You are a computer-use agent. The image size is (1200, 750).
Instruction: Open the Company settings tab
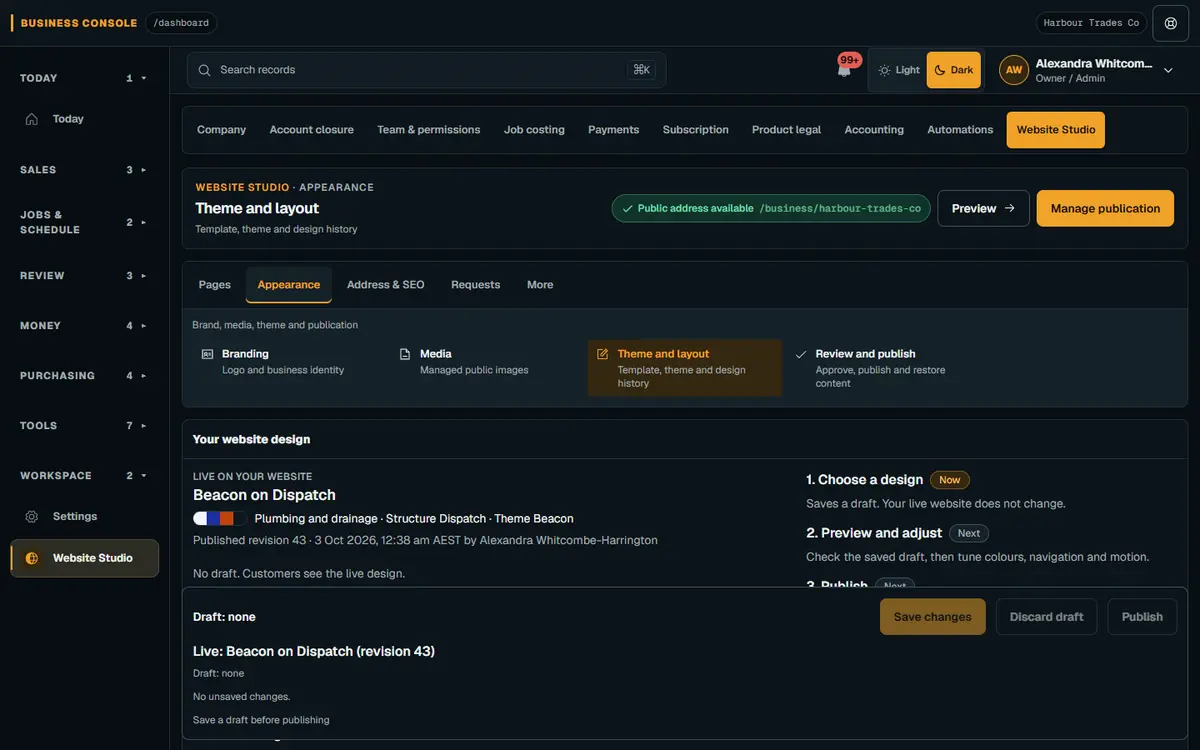point(222,130)
